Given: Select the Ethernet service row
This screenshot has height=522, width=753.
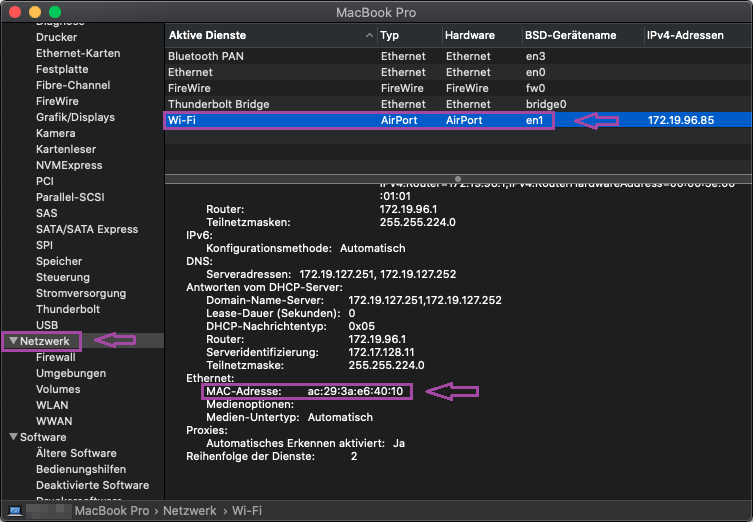Looking at the screenshot, I should pos(458,72).
